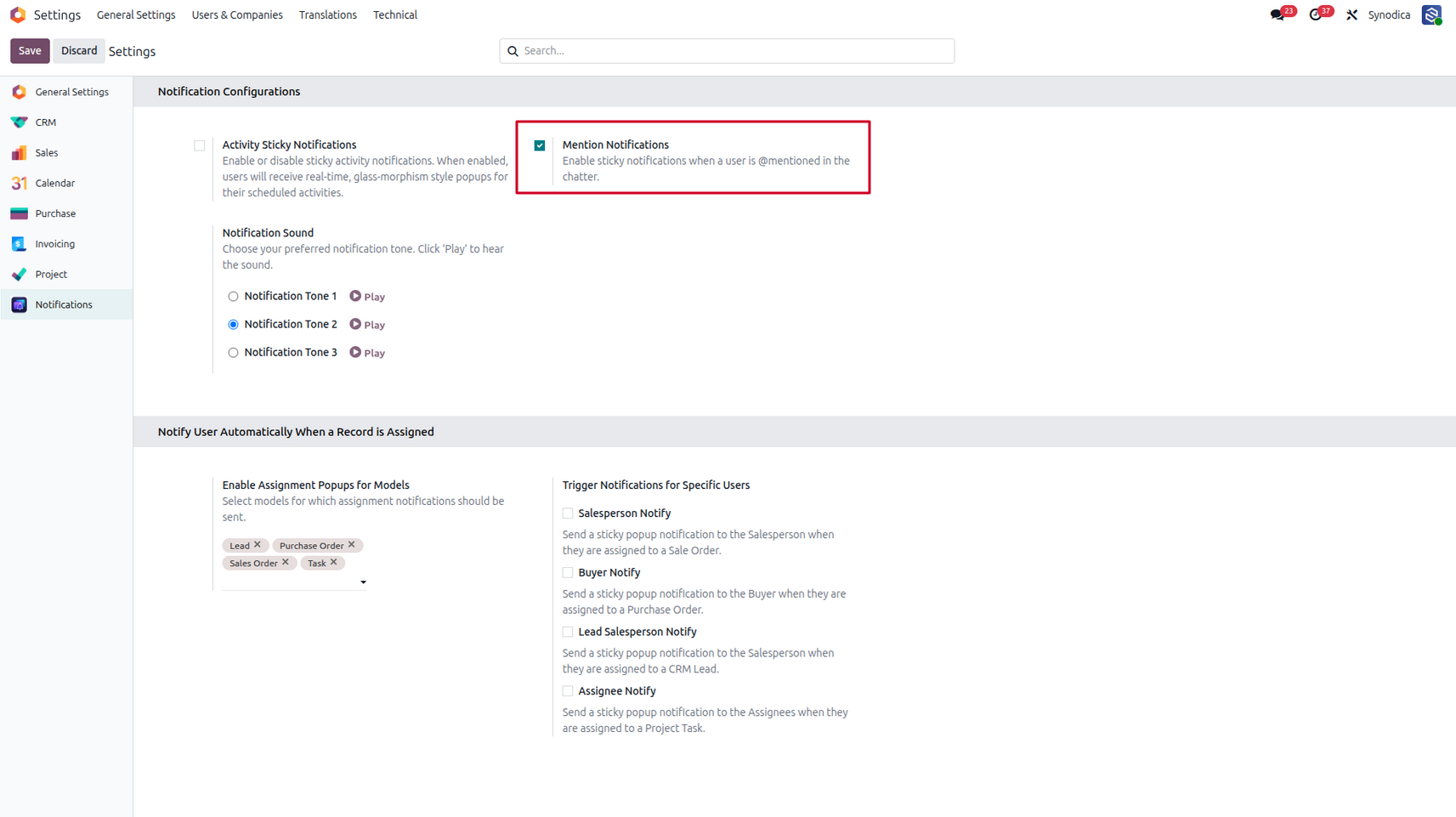Open the CRM settings section icon
Screen dimensions: 1456x817
pos(19,122)
